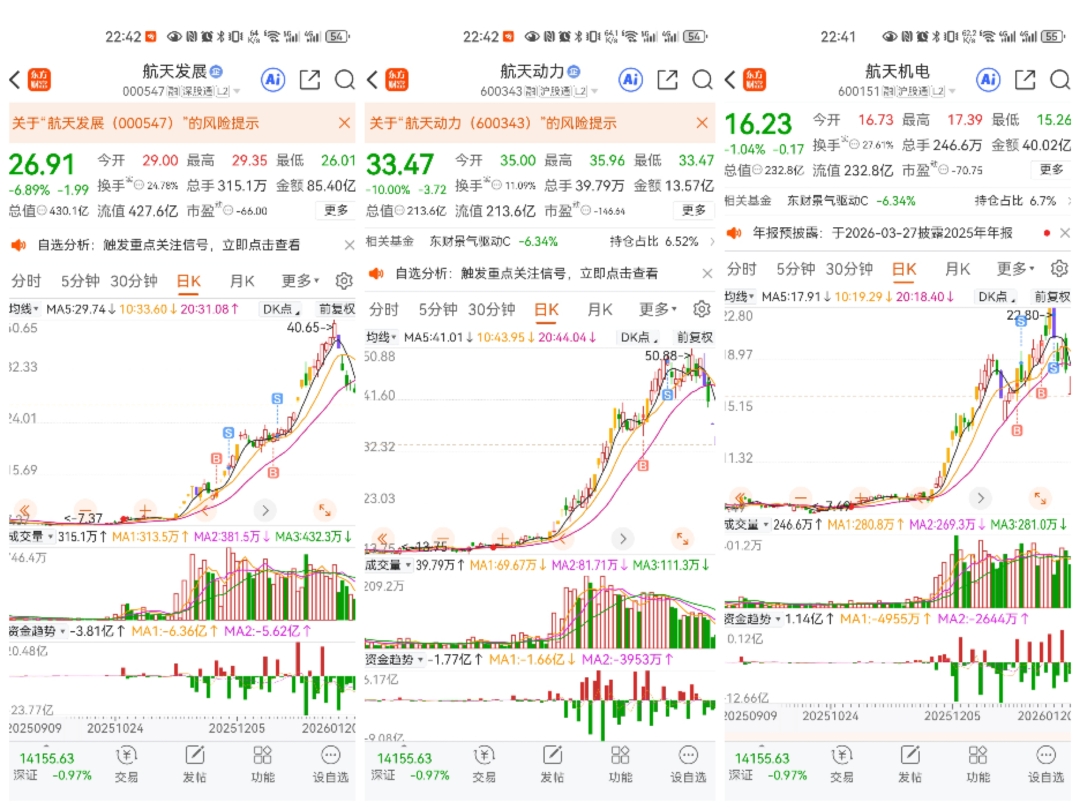Tap 发帖 icon in 航天发展 bottom bar
1080x810 pixels.
pyautogui.click(x=194, y=765)
